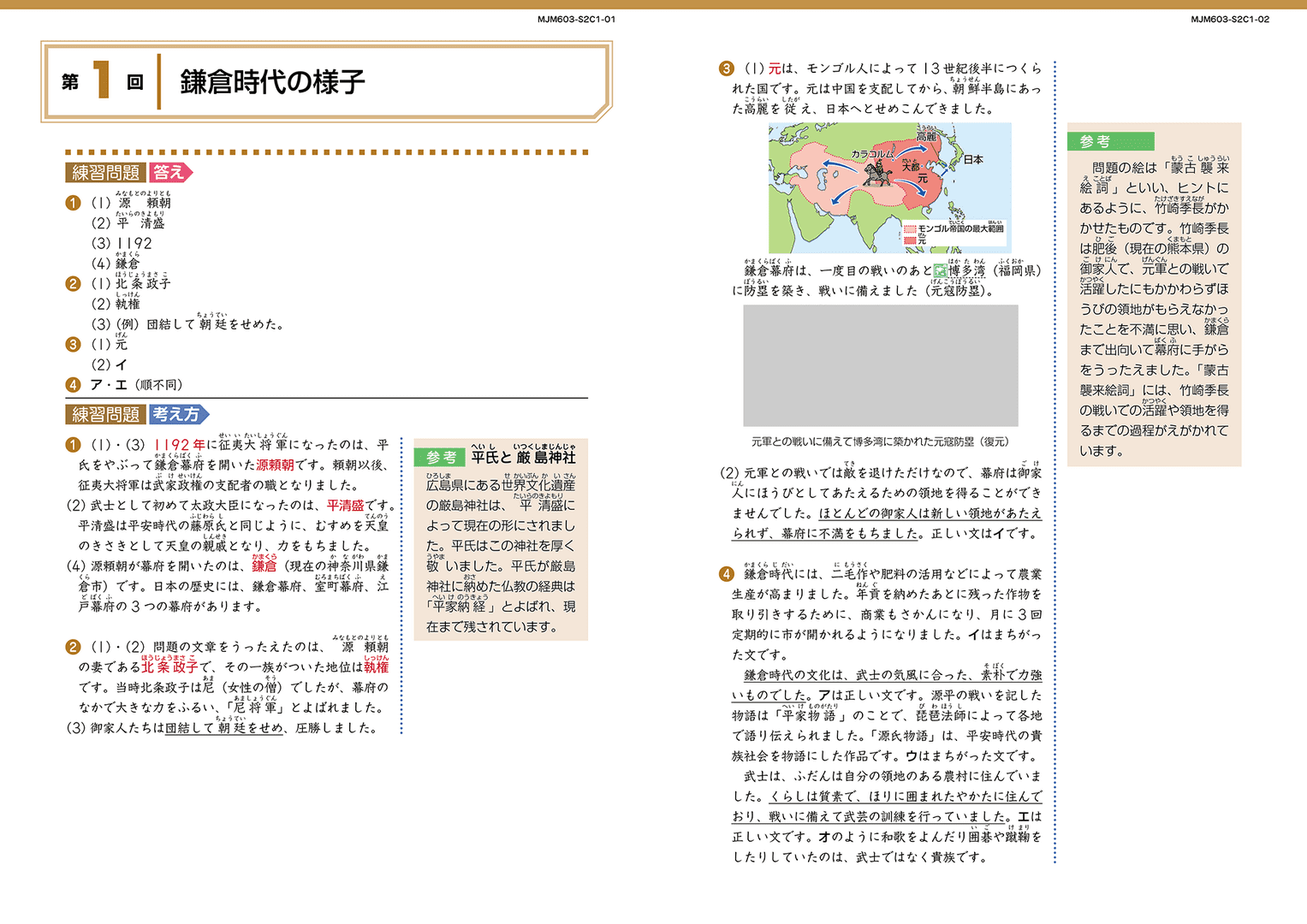Click the brown 練習問題 label next to 答え
This screenshot has height=924, width=1307.
tap(106, 173)
